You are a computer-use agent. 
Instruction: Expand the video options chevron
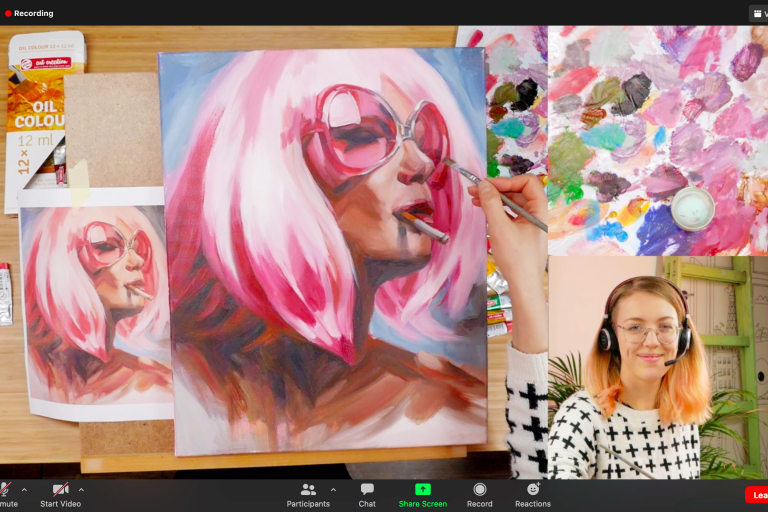pyautogui.click(x=81, y=489)
